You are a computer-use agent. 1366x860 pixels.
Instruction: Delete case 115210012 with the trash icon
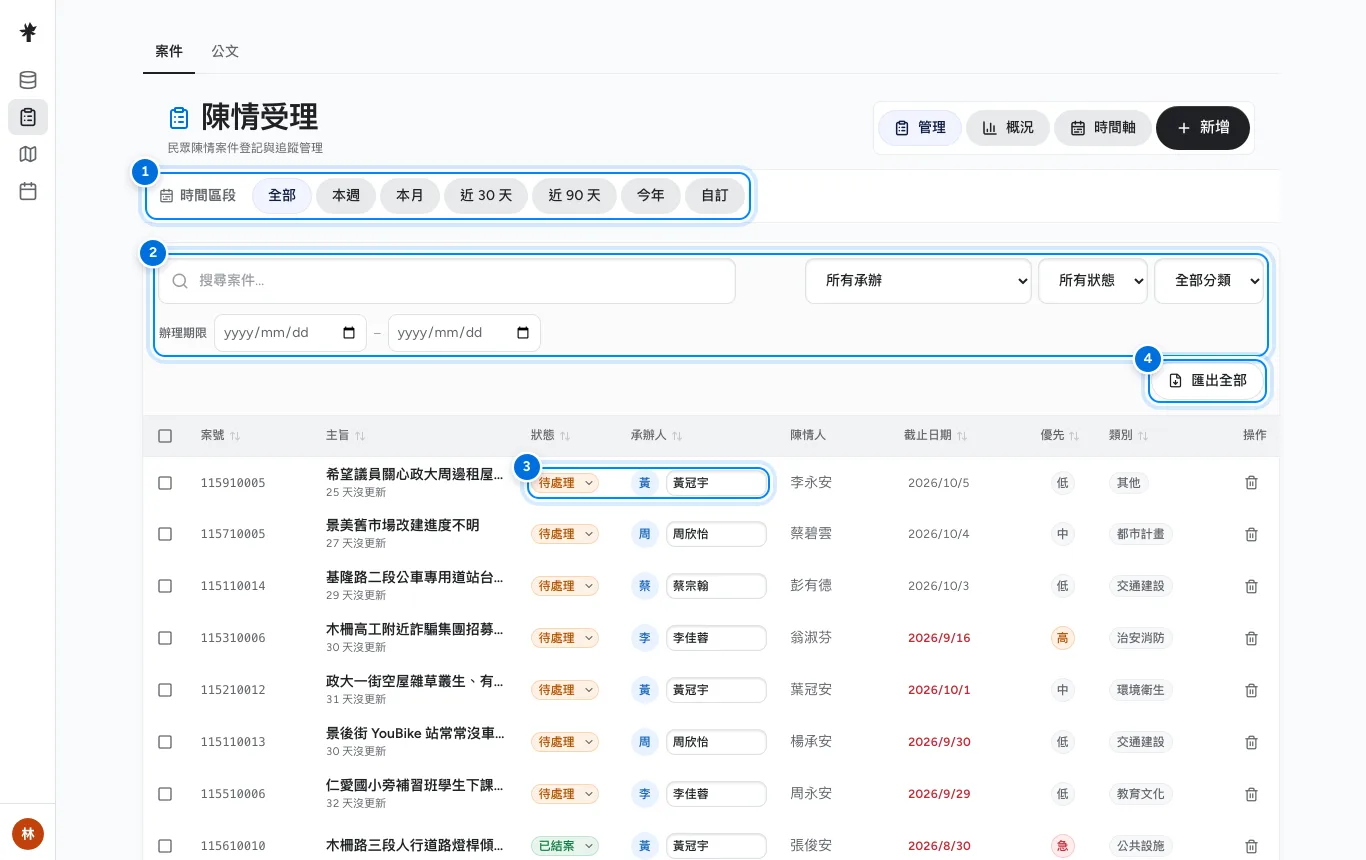coord(1251,690)
